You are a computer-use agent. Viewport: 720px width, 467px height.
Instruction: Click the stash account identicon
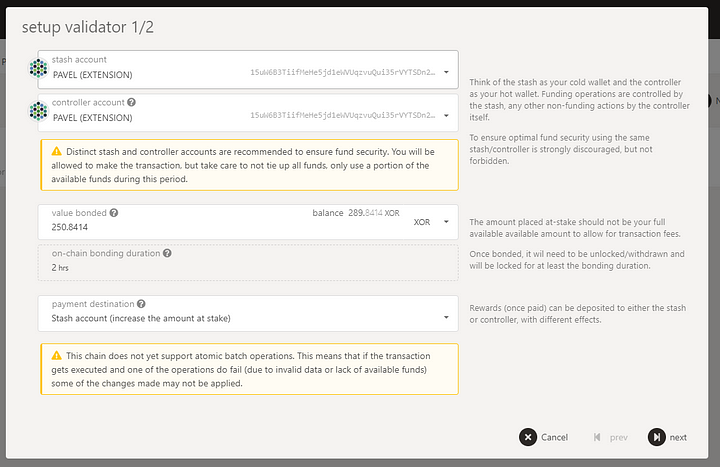click(39, 68)
